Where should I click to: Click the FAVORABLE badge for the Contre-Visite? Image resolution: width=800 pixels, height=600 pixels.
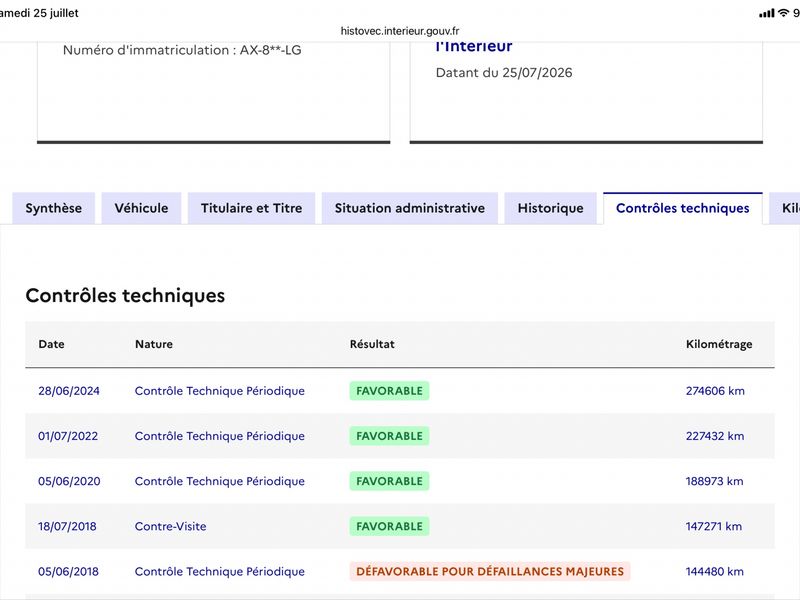[389, 527]
